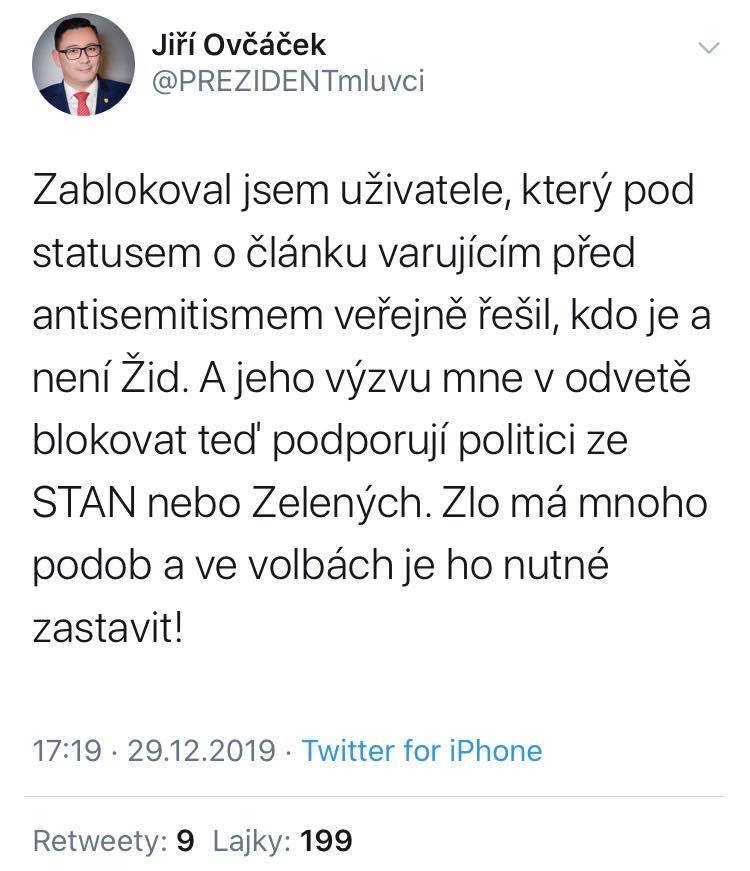
Task: Click the final word zastavit! in the tweet
Action: tap(107, 628)
